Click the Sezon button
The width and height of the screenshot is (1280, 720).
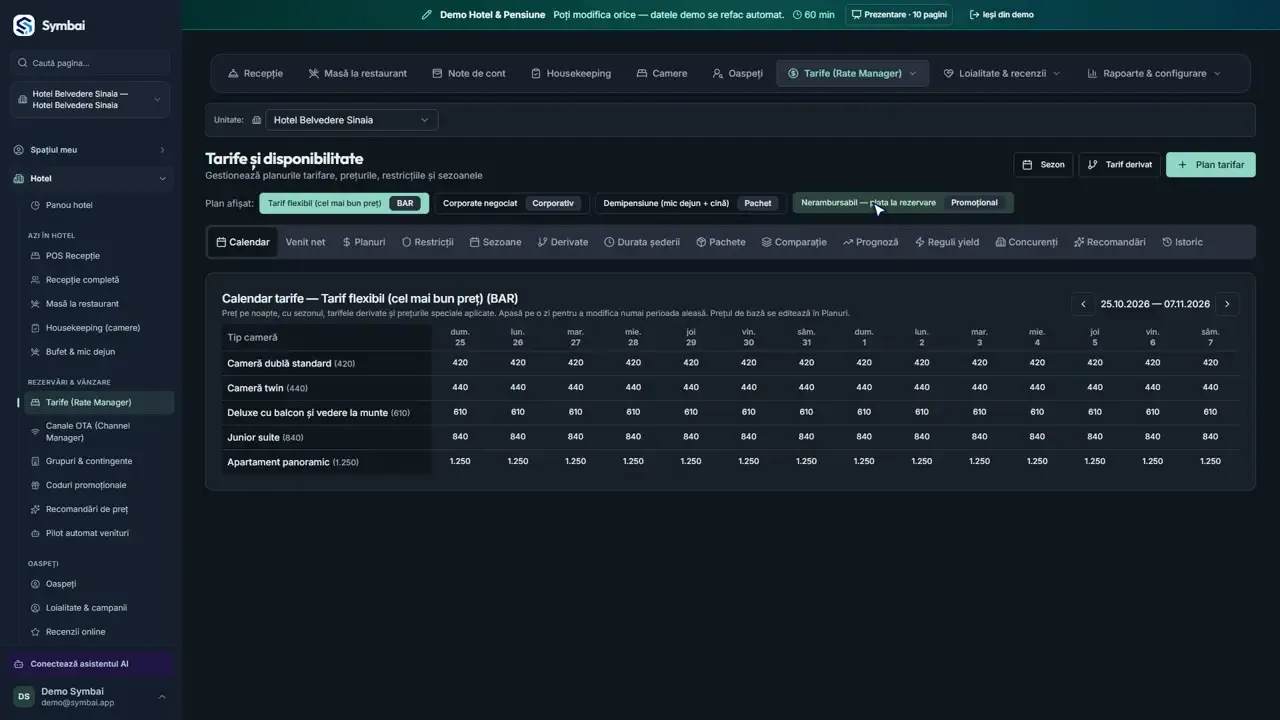click(1043, 165)
